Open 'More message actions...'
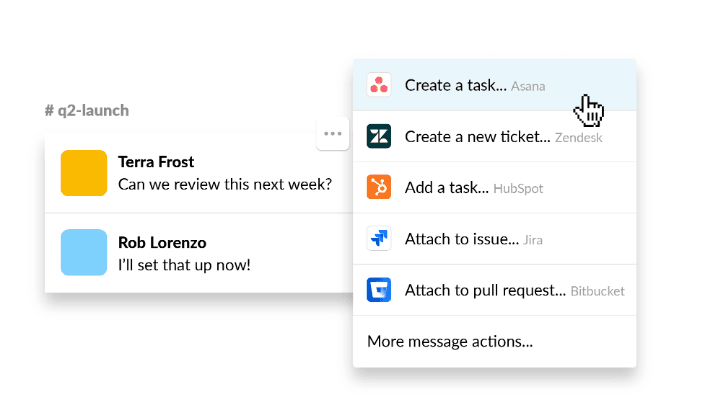This screenshot has width=704, height=395. (x=494, y=342)
